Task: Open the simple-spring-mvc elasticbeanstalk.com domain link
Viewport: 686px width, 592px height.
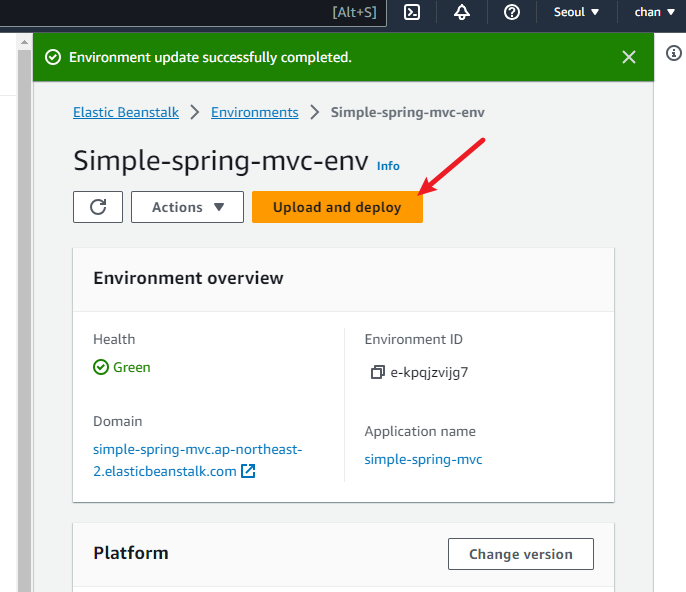Action: [x=197, y=460]
